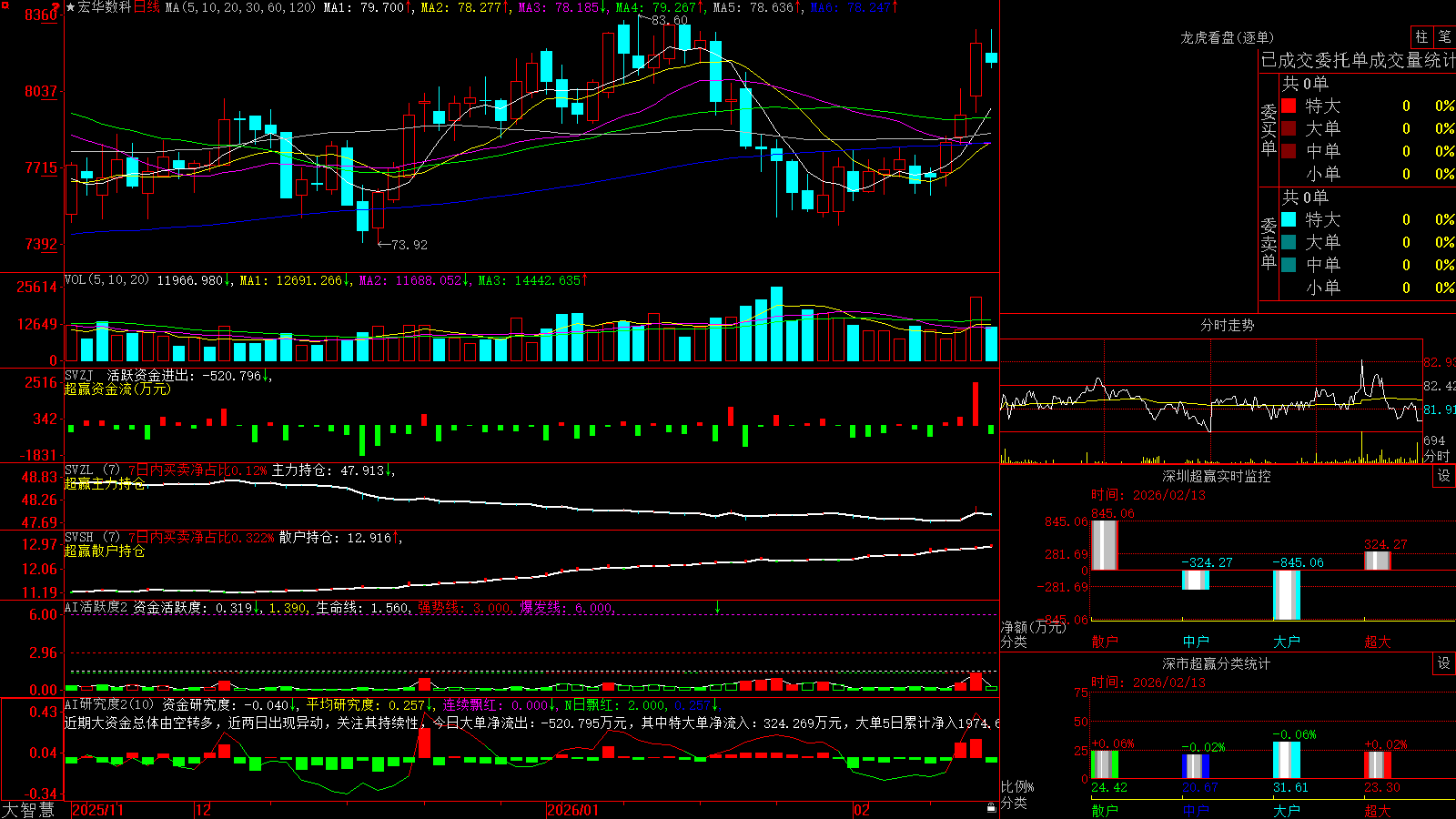This screenshot has height=819, width=1456.
Task: Click the VOL(5,10,20) indicator label
Action: (106, 280)
